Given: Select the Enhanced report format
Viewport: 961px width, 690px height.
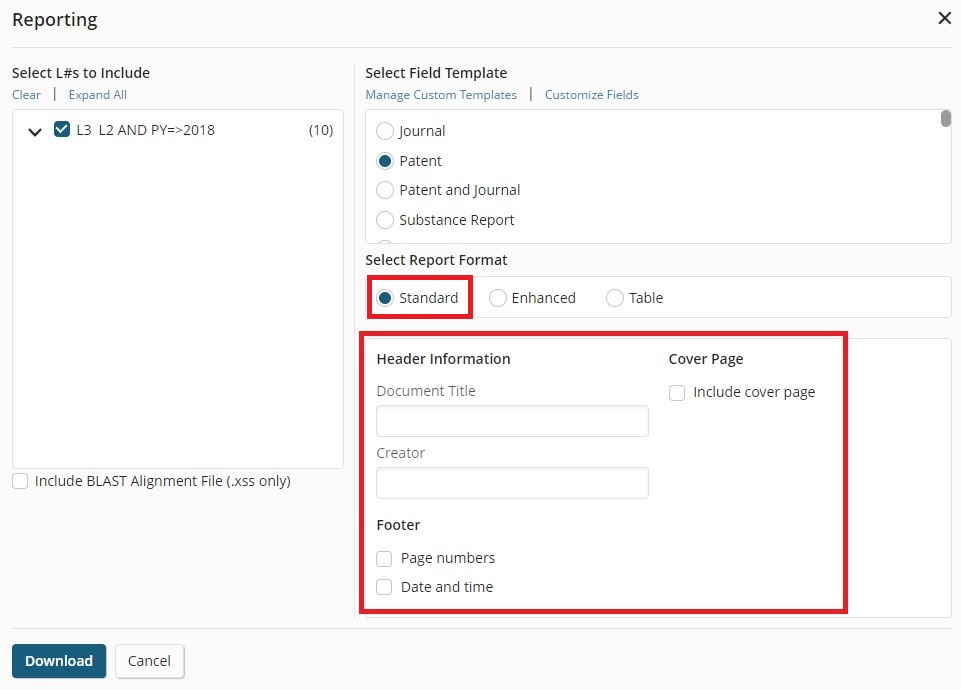Looking at the screenshot, I should pos(498,298).
